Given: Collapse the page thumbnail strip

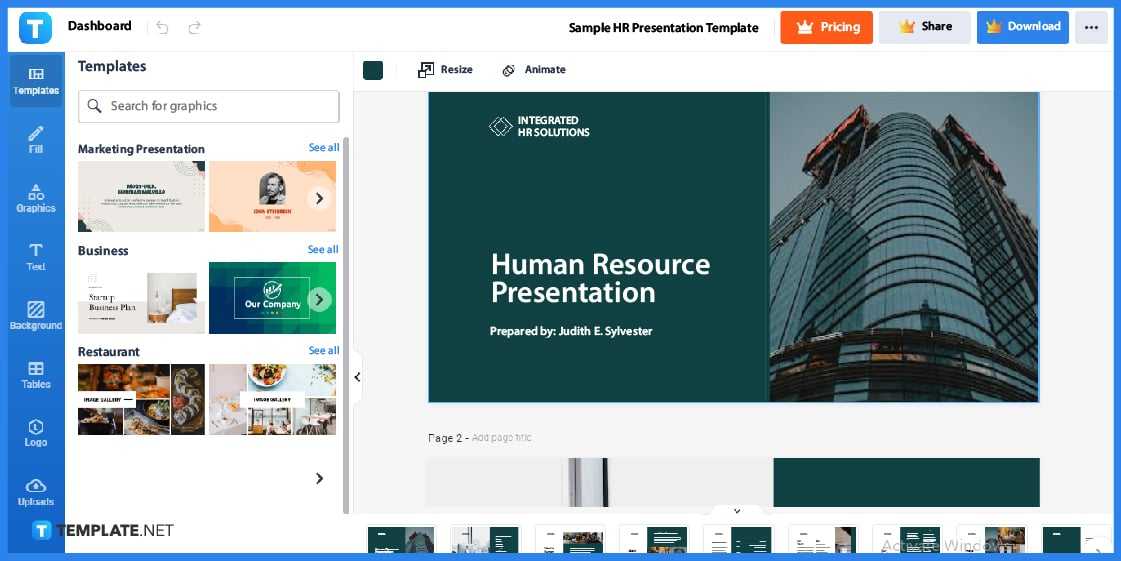Looking at the screenshot, I should [x=737, y=511].
